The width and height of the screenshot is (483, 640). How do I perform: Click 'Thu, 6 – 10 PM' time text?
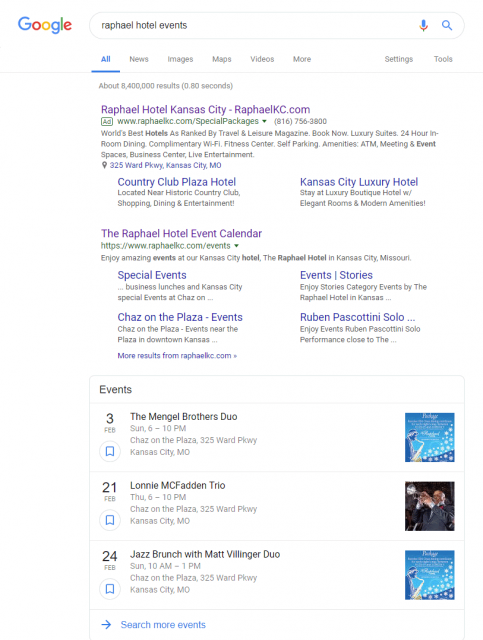point(158,497)
